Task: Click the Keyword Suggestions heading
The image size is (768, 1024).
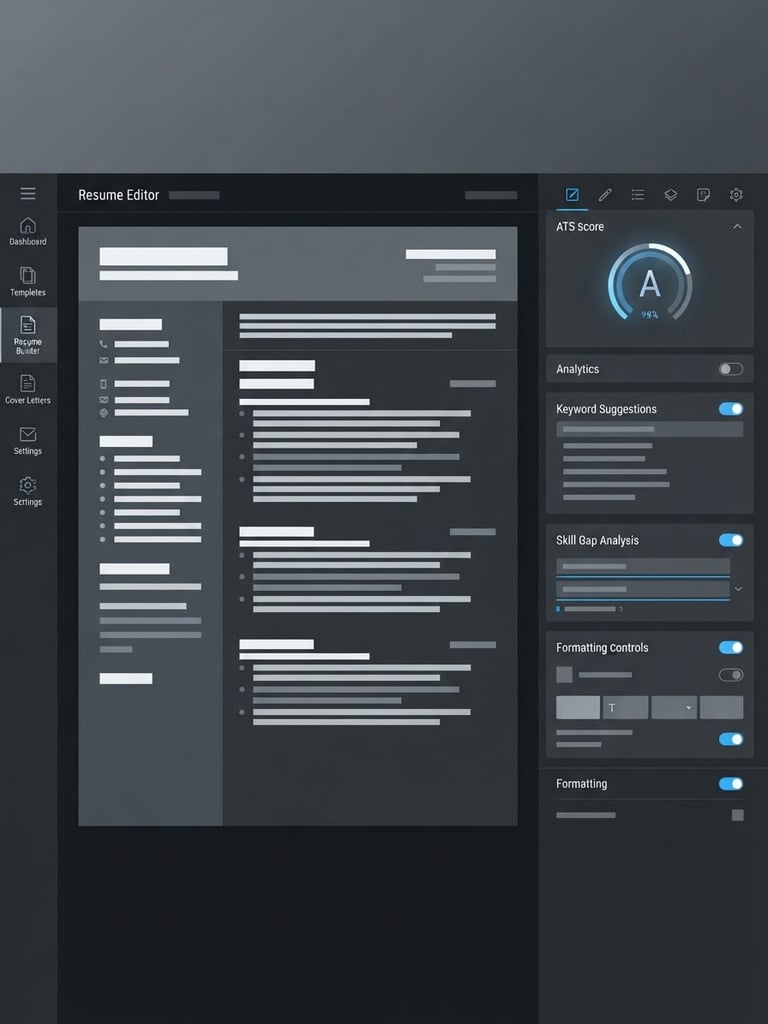Action: 606,409
